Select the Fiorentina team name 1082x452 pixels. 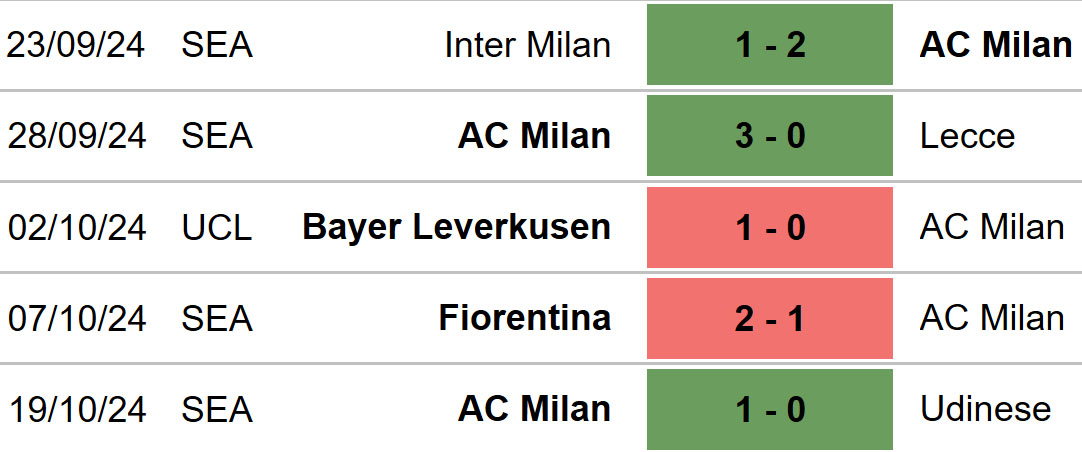click(525, 318)
